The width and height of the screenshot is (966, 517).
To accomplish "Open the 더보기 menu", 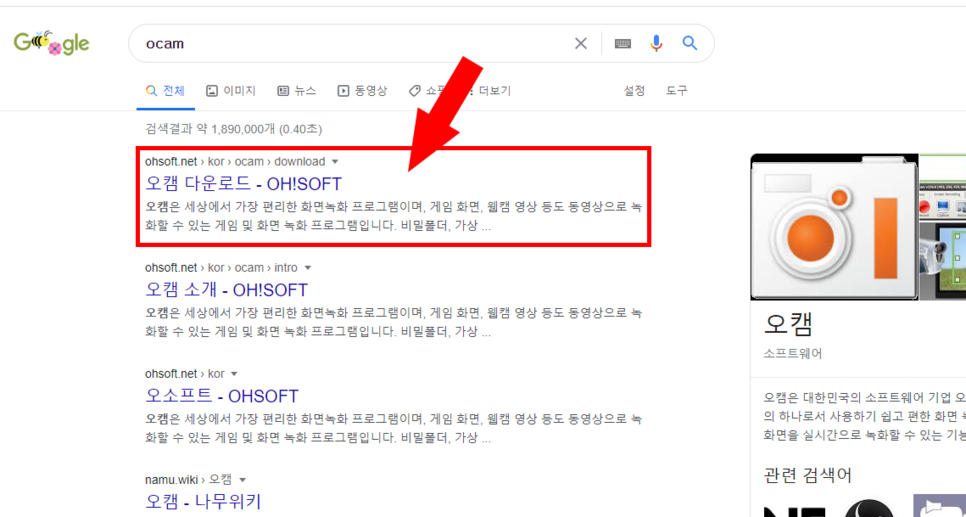I will (x=490, y=91).
